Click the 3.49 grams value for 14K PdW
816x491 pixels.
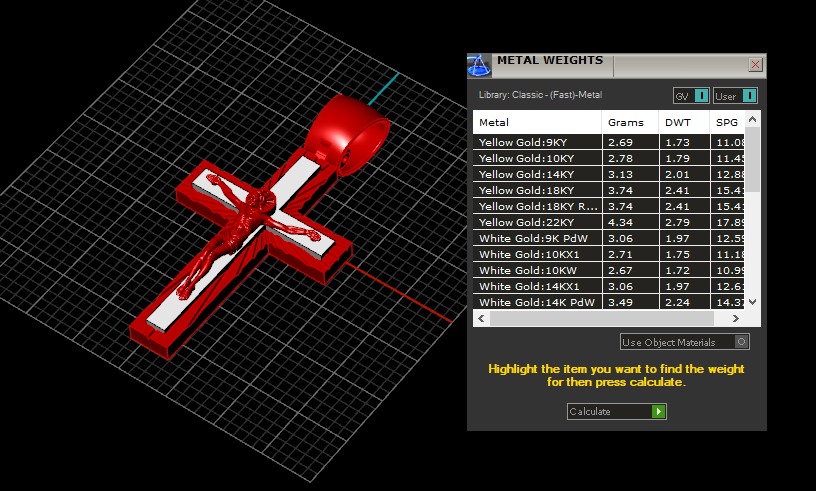point(620,302)
